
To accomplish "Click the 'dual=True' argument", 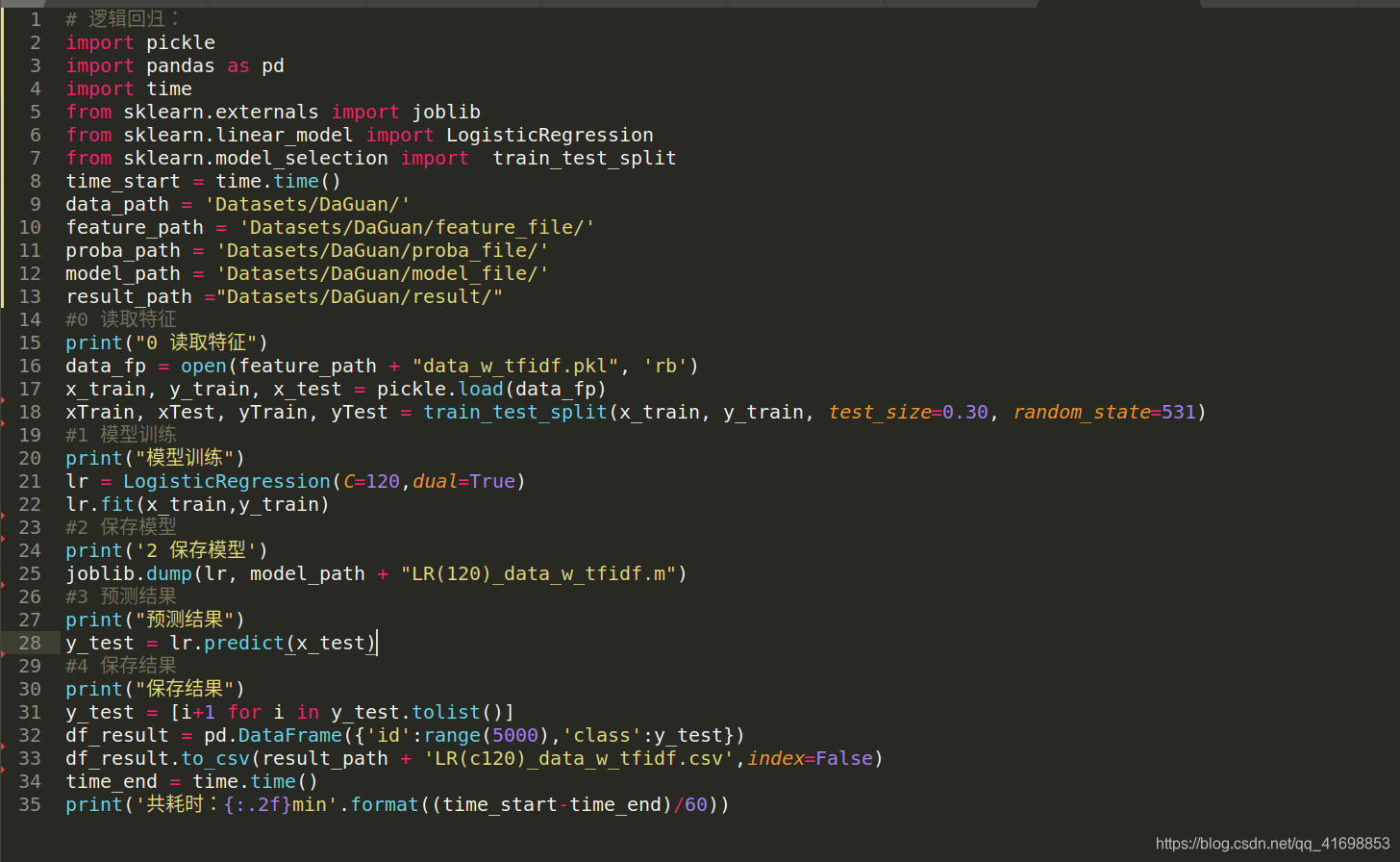I will [x=463, y=481].
